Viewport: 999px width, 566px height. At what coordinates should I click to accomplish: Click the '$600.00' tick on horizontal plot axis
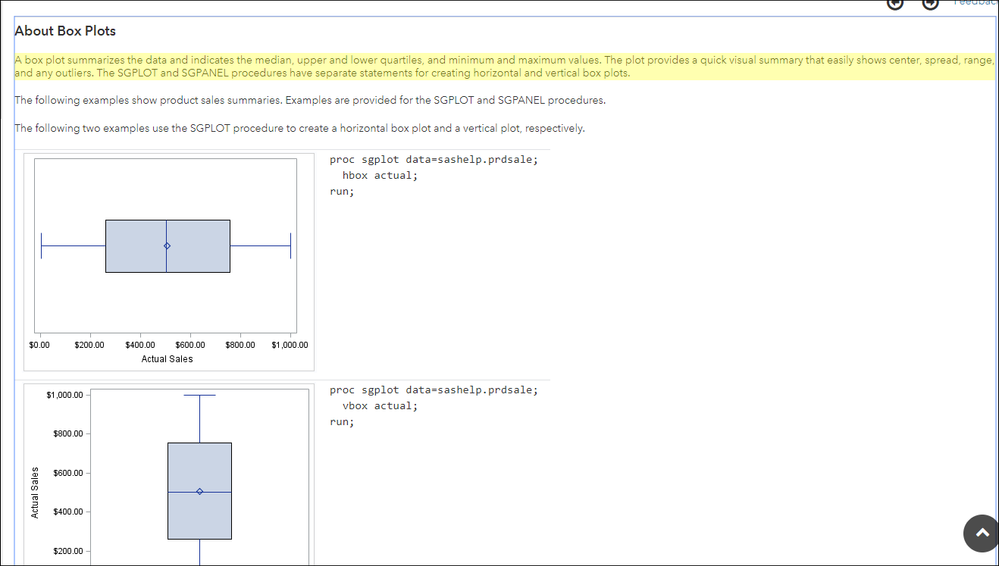point(190,345)
